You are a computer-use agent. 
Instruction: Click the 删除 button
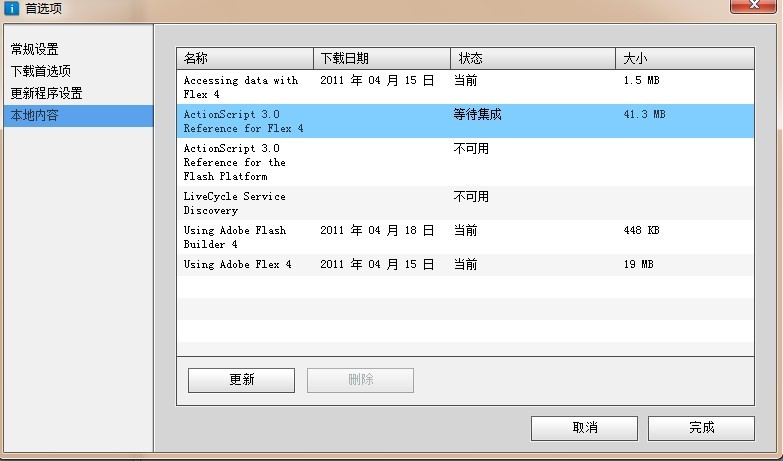click(360, 380)
